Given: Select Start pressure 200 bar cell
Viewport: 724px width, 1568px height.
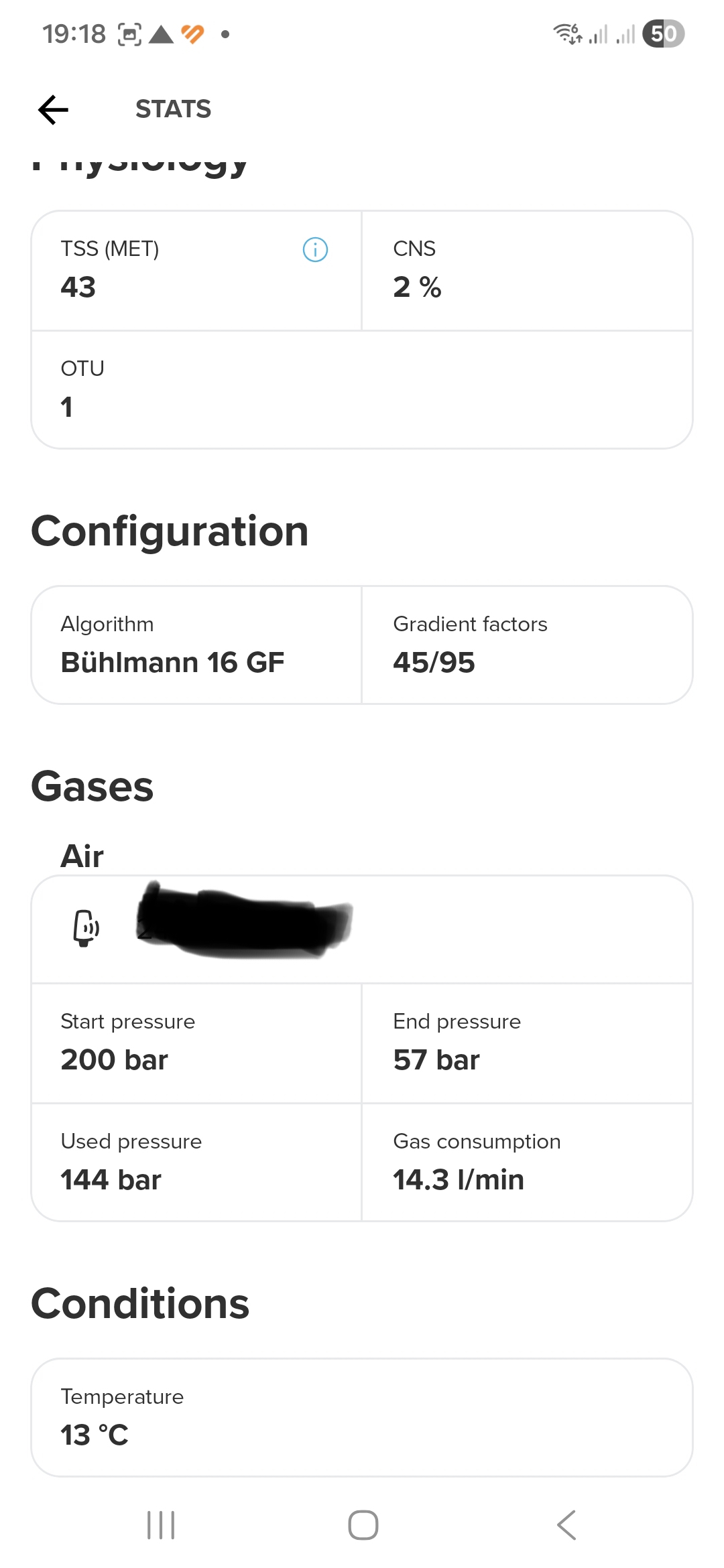Looking at the screenshot, I should click(196, 1043).
